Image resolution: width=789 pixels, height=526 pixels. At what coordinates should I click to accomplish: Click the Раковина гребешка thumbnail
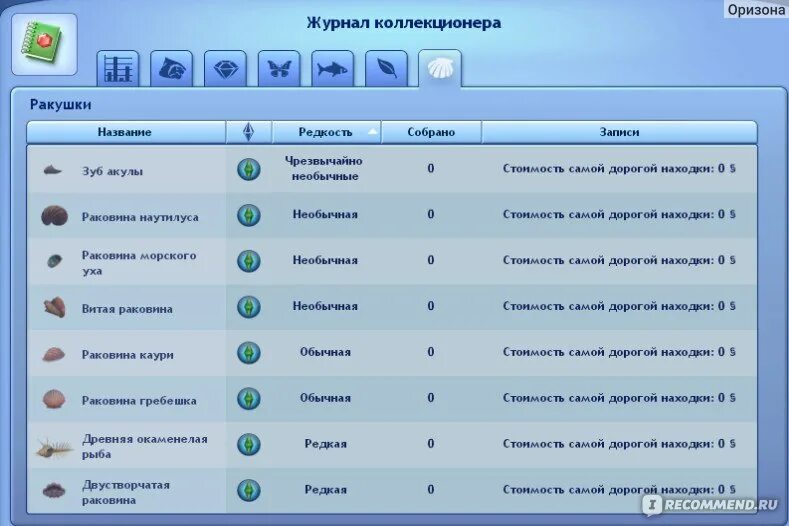point(54,399)
